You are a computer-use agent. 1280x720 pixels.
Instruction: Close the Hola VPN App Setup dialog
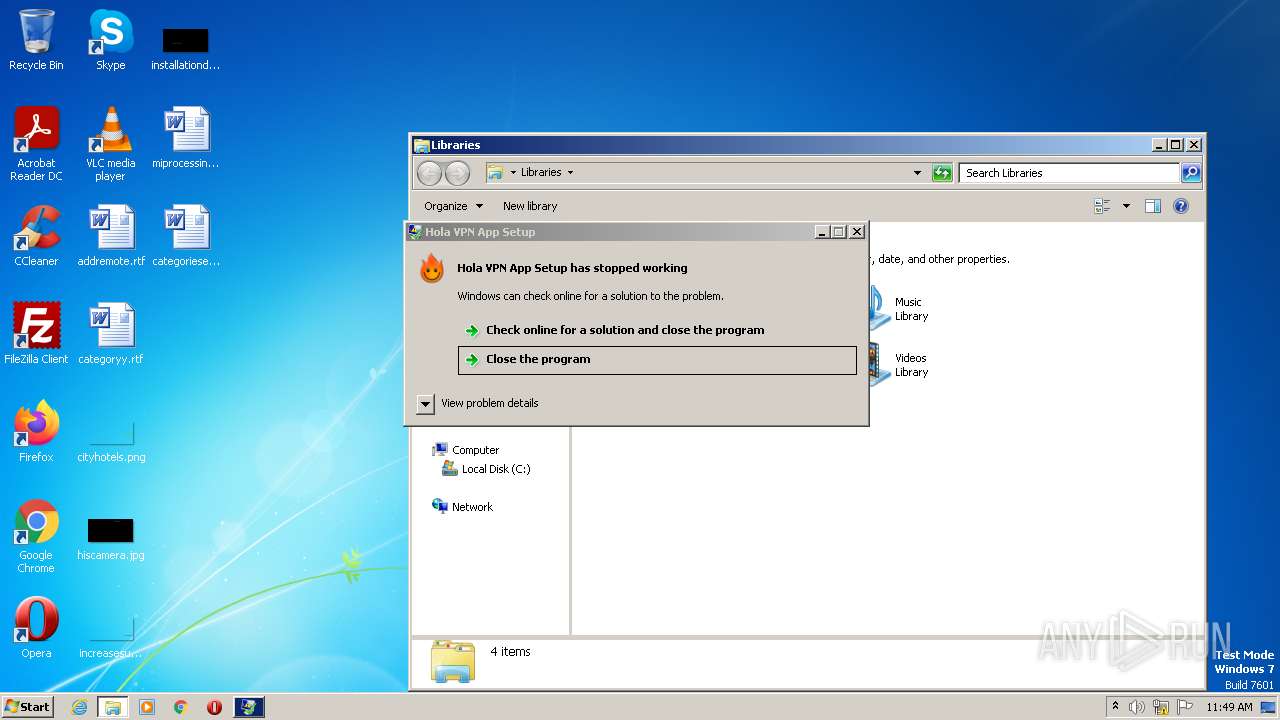click(856, 232)
